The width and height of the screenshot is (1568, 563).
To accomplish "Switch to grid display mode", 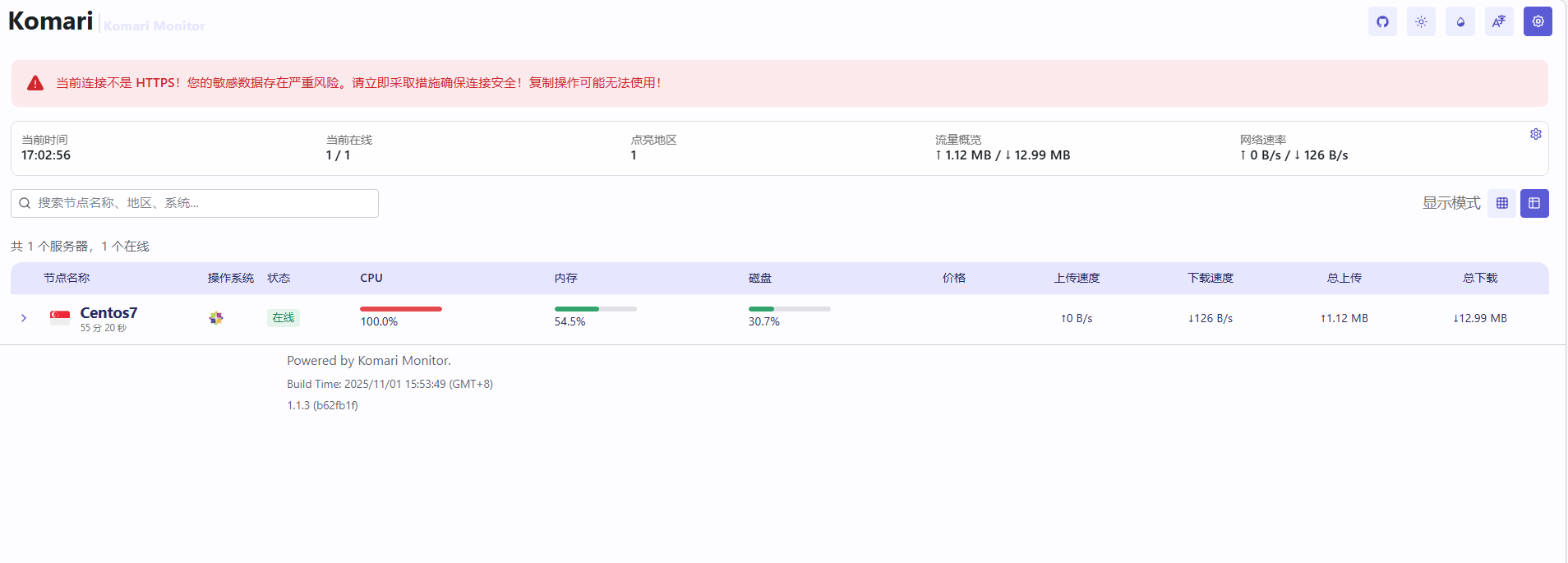I will click(1502, 203).
